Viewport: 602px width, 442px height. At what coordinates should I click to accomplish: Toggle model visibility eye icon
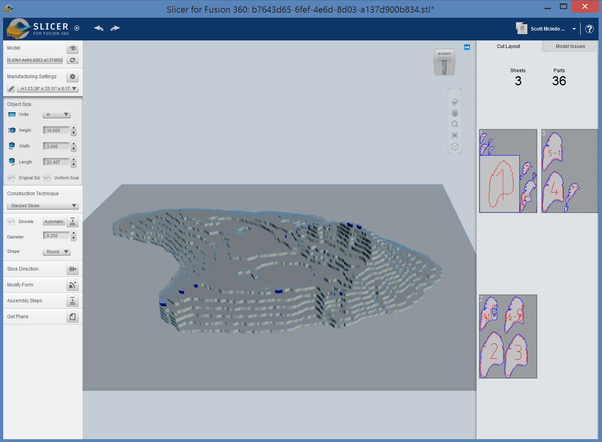click(x=72, y=48)
